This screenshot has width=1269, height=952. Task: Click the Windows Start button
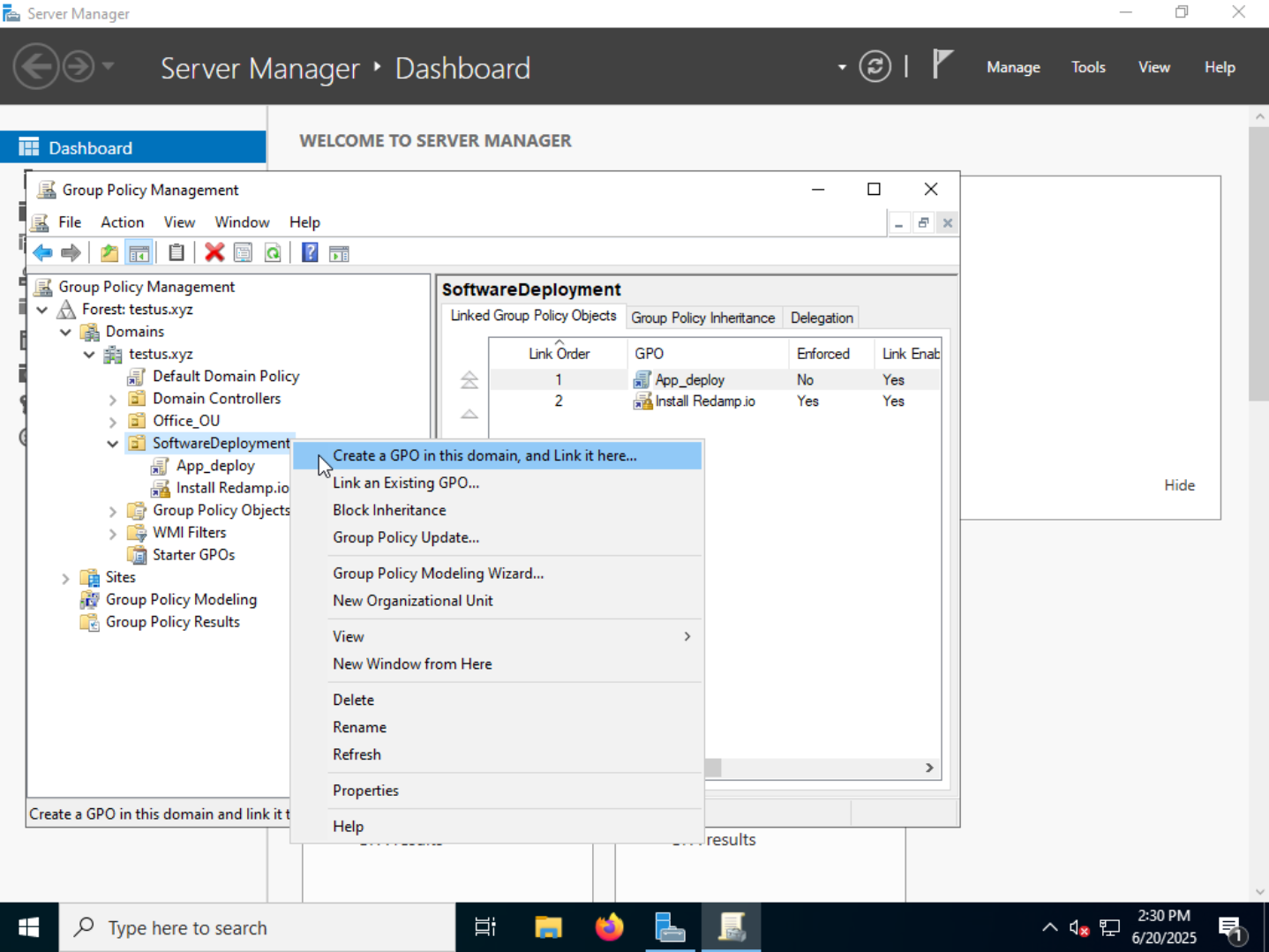pyautogui.click(x=29, y=927)
